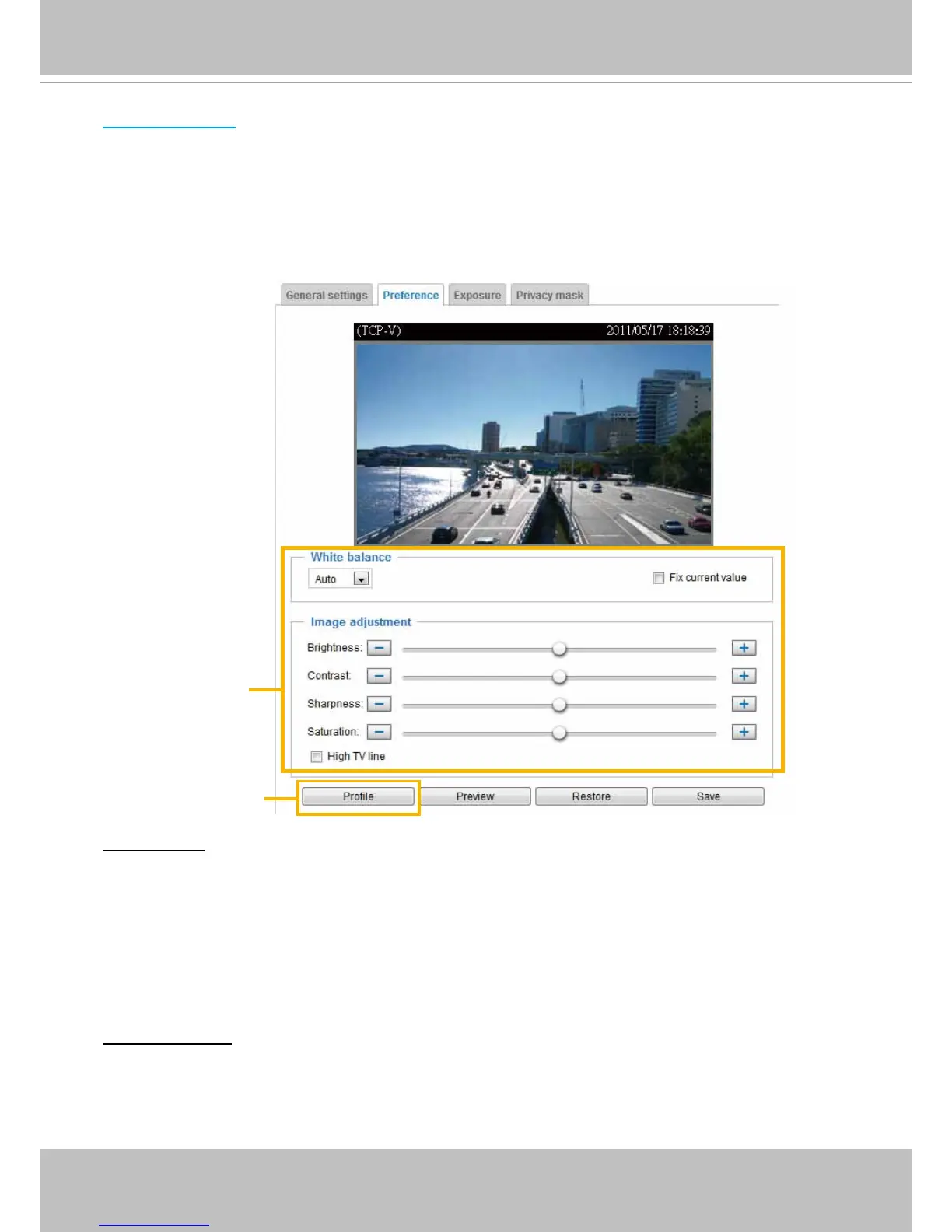Toggle the High TV line checkbox
Screen dimensions: 952x1232
317,757
